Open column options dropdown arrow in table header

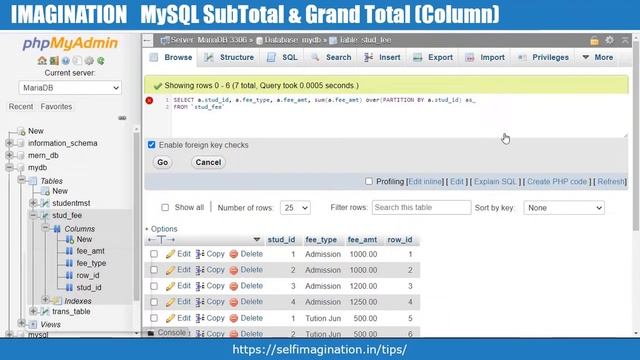click(256, 240)
